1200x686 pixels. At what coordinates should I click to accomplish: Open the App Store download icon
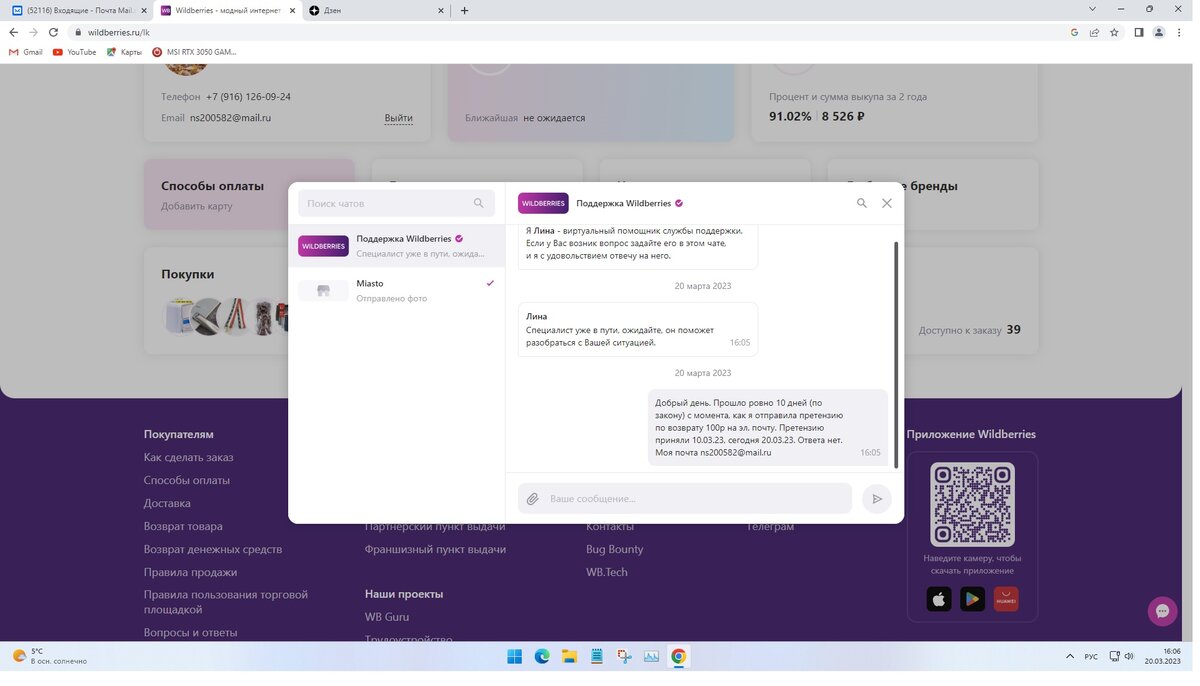[x=939, y=599]
